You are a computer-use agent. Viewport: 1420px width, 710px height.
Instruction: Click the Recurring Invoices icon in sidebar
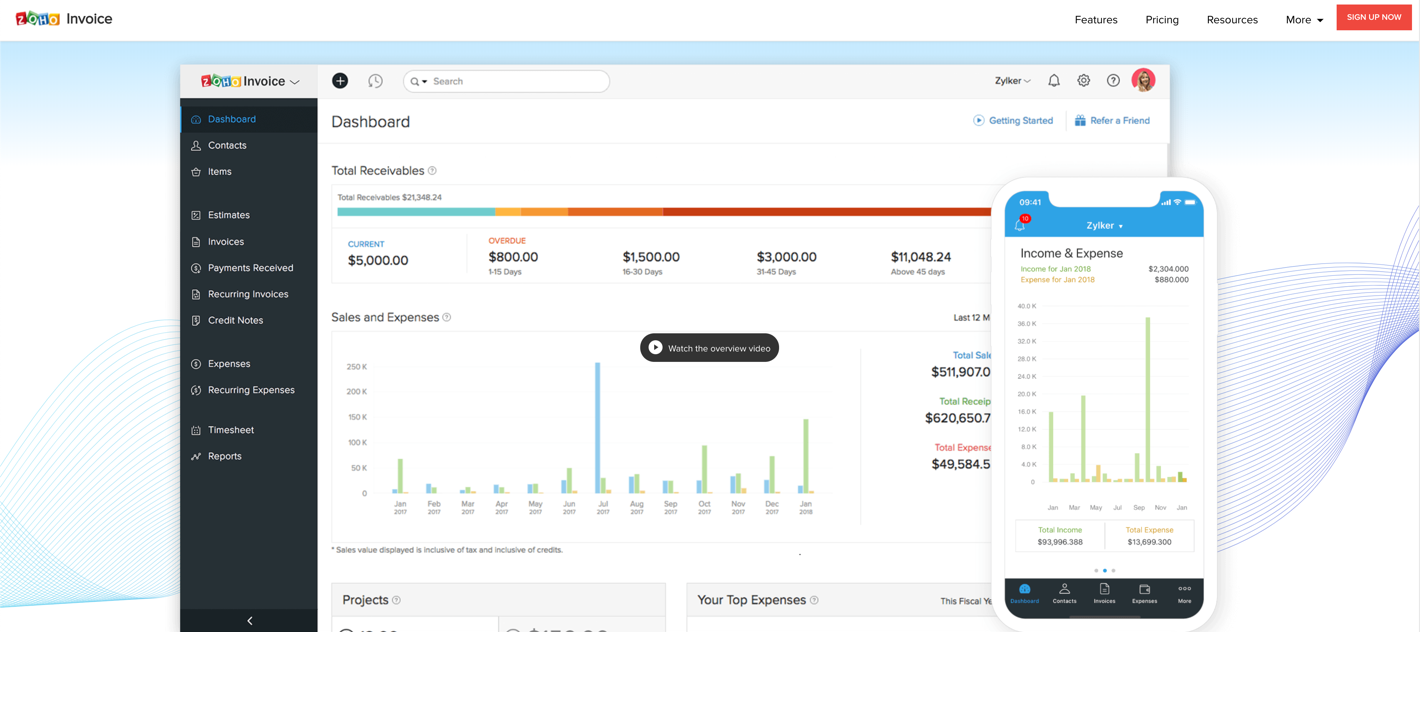[196, 294]
